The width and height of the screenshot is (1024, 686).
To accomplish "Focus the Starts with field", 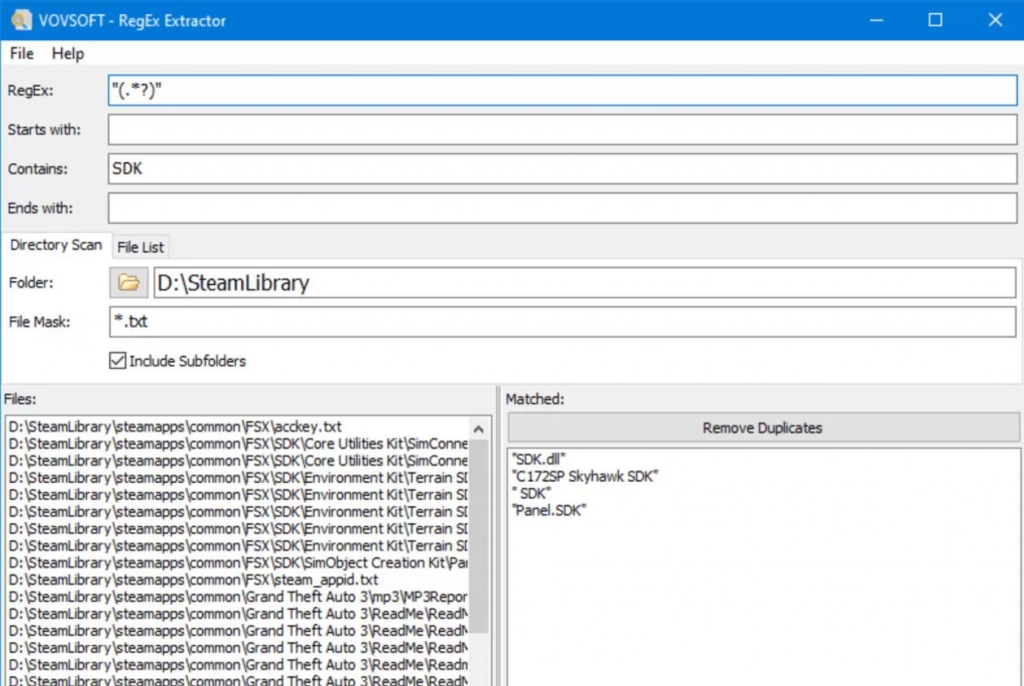I will coord(562,129).
